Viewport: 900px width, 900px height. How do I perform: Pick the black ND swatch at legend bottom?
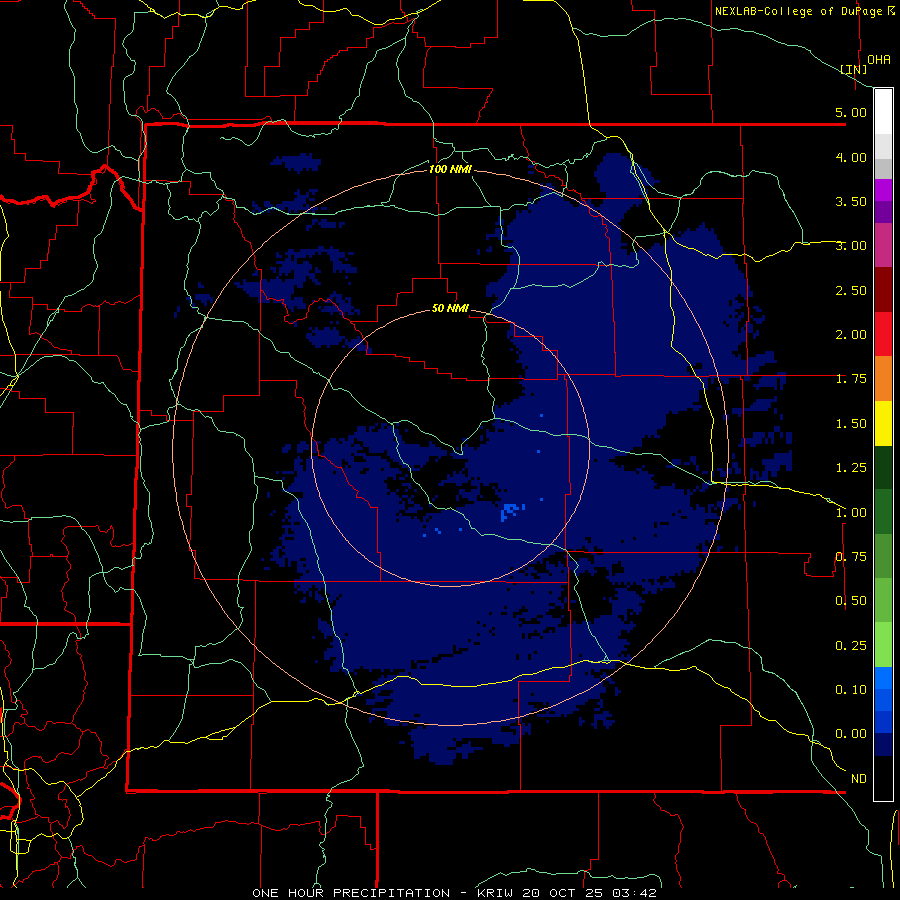click(883, 778)
